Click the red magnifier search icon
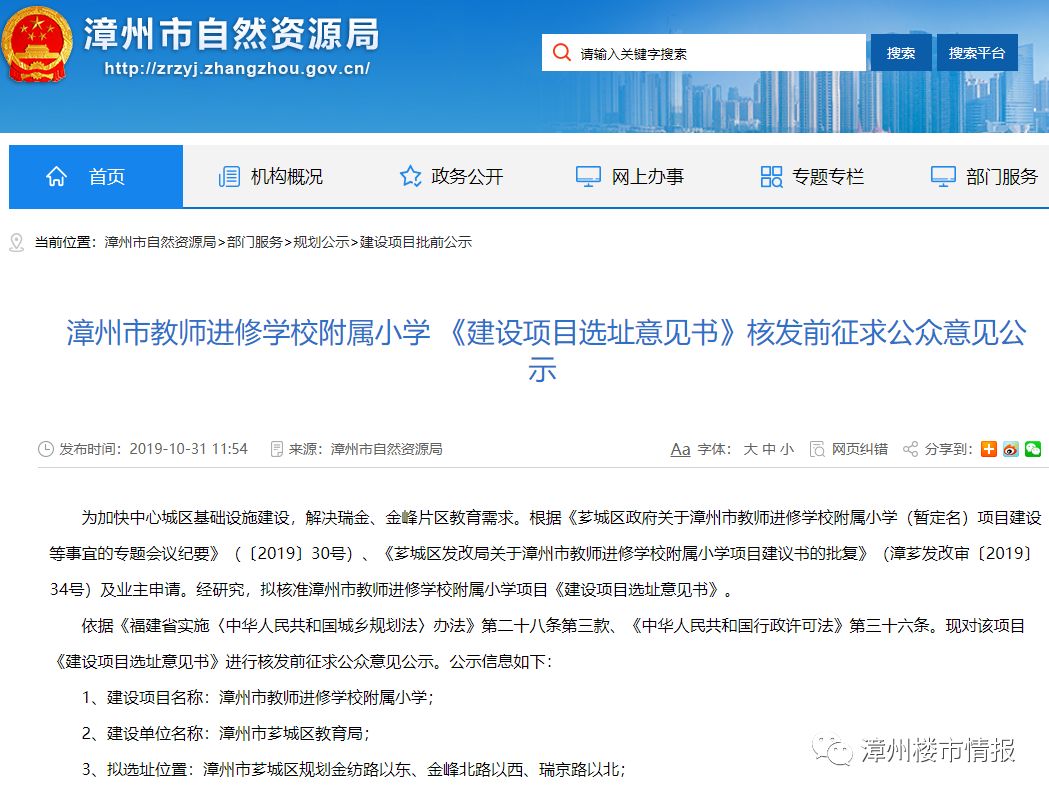 coord(561,52)
